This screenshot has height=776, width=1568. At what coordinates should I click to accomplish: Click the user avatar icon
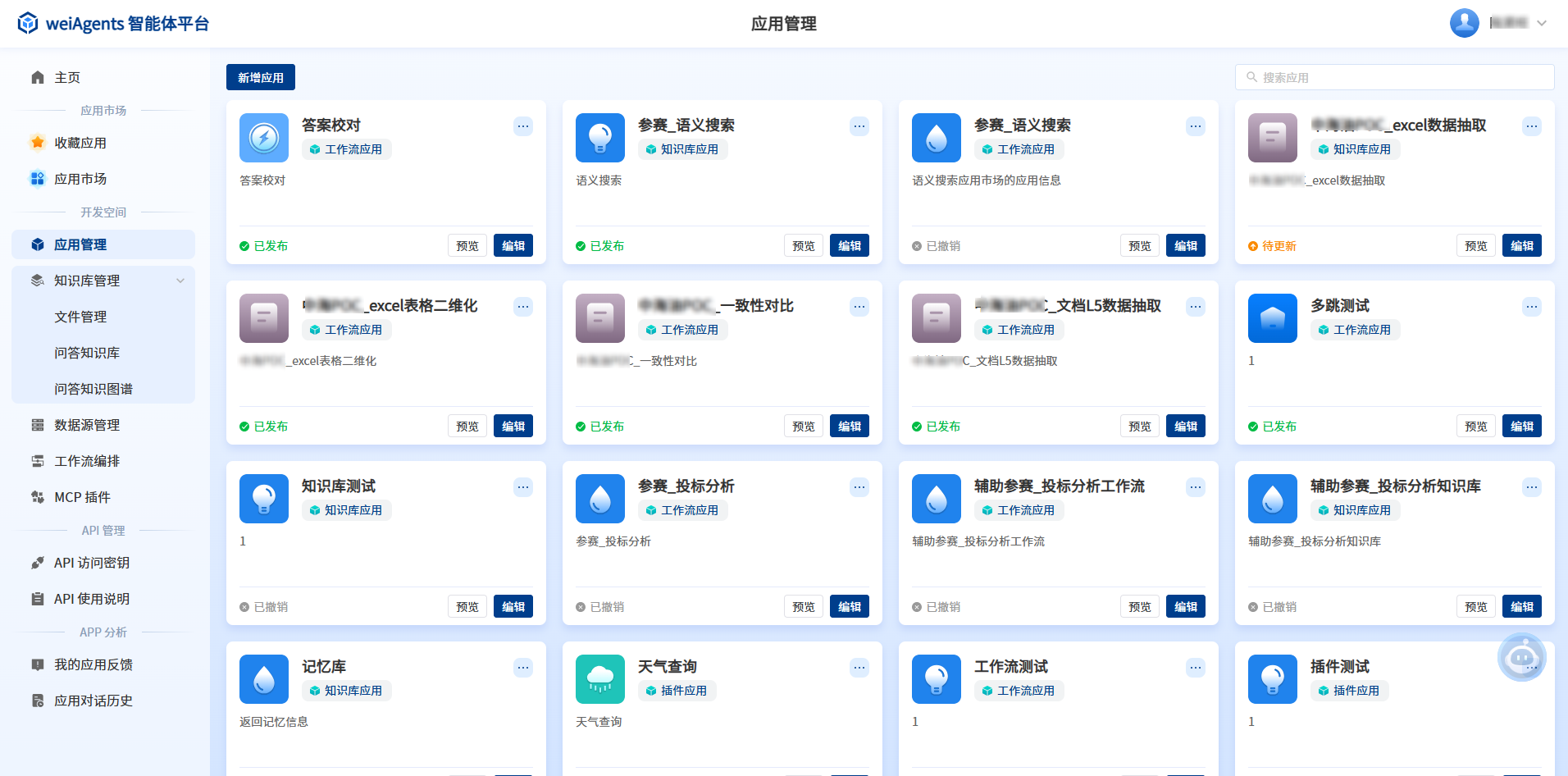(x=1464, y=23)
